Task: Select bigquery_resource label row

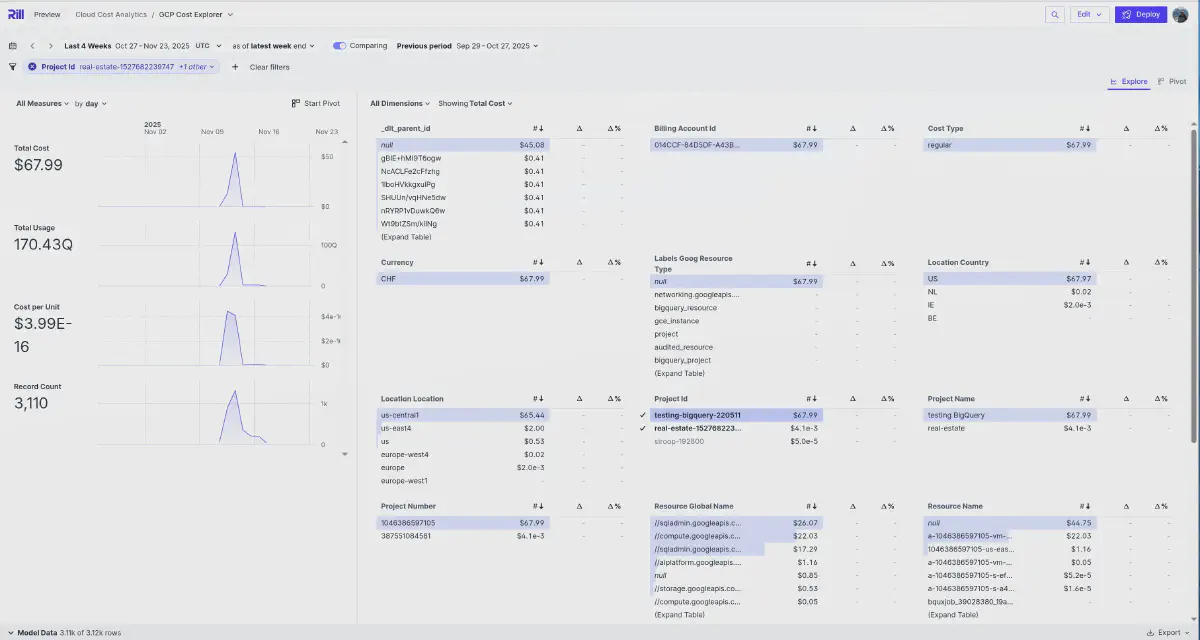Action: point(737,308)
